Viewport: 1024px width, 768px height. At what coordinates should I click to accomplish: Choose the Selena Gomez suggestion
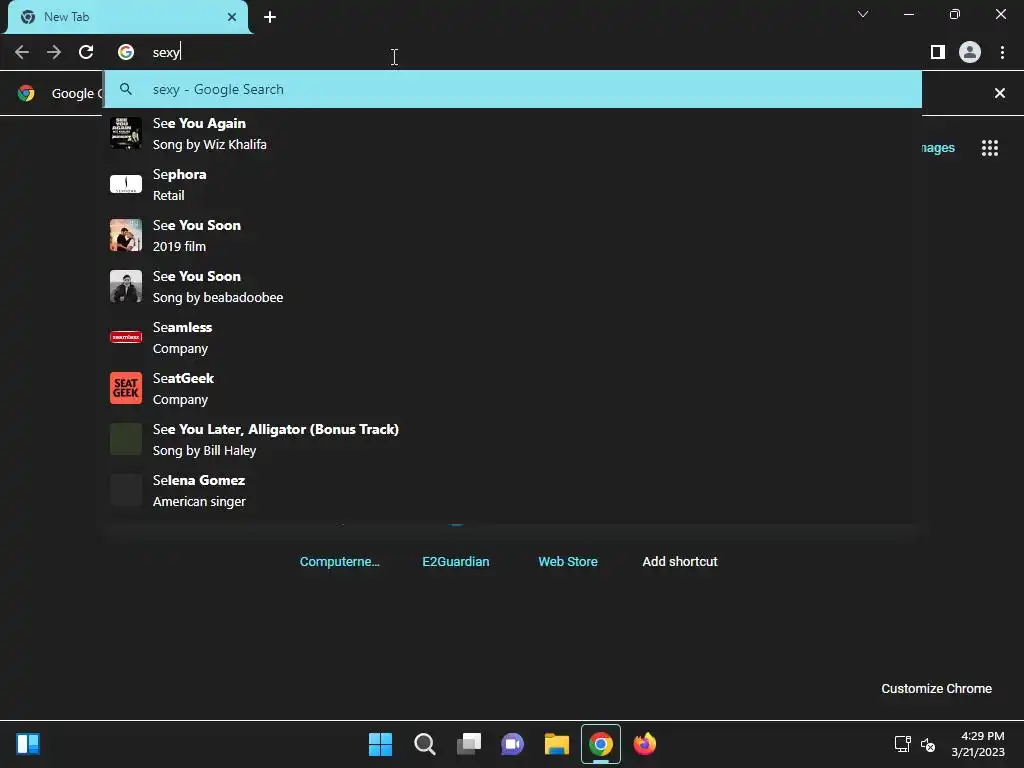click(x=513, y=490)
